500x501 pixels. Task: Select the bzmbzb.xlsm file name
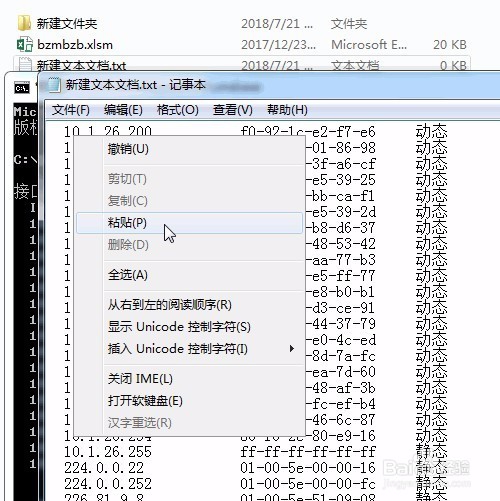pyautogui.click(x=75, y=45)
